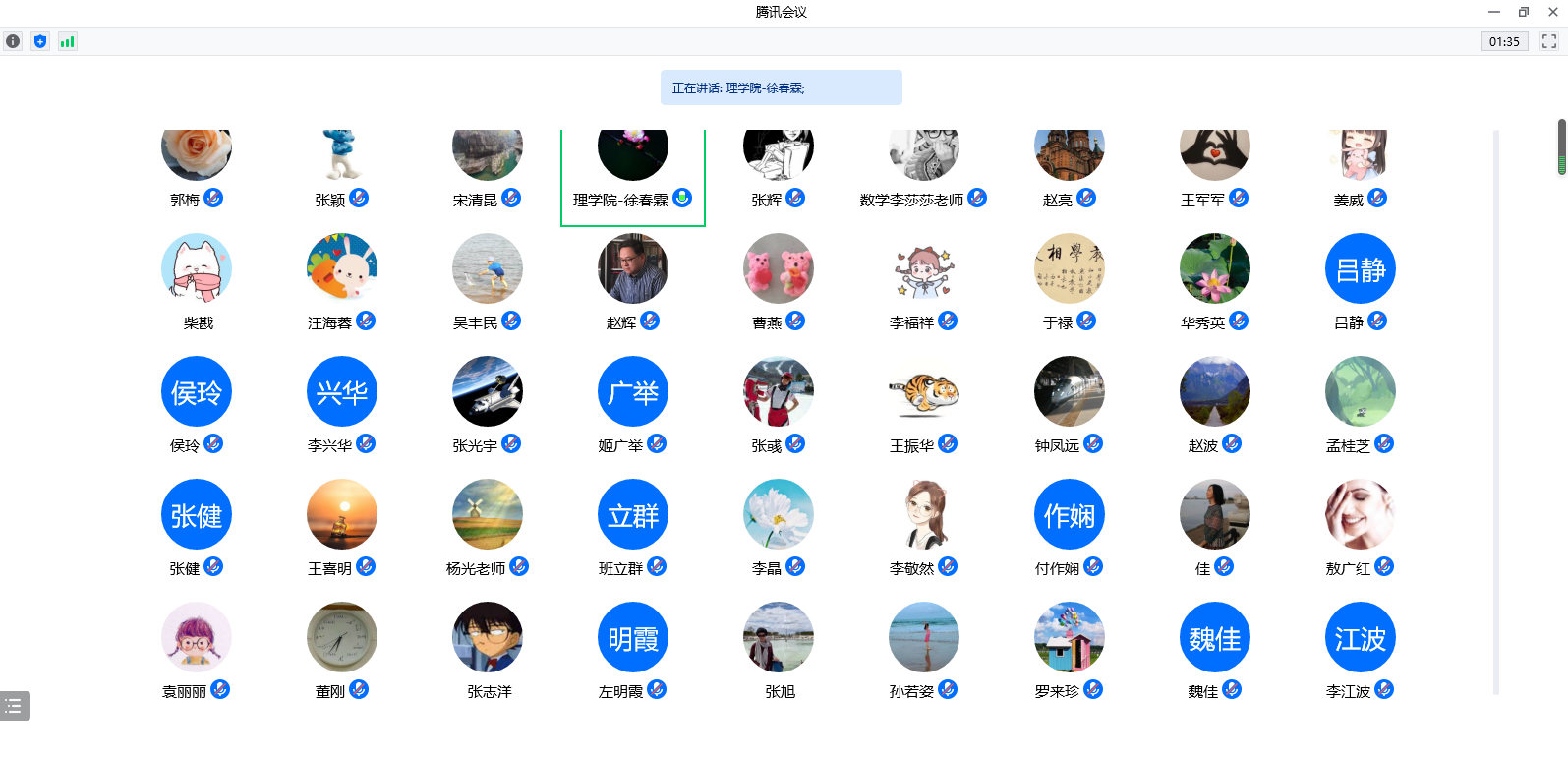
Task: Open the list panel icon at bottom left
Action: pos(14,706)
